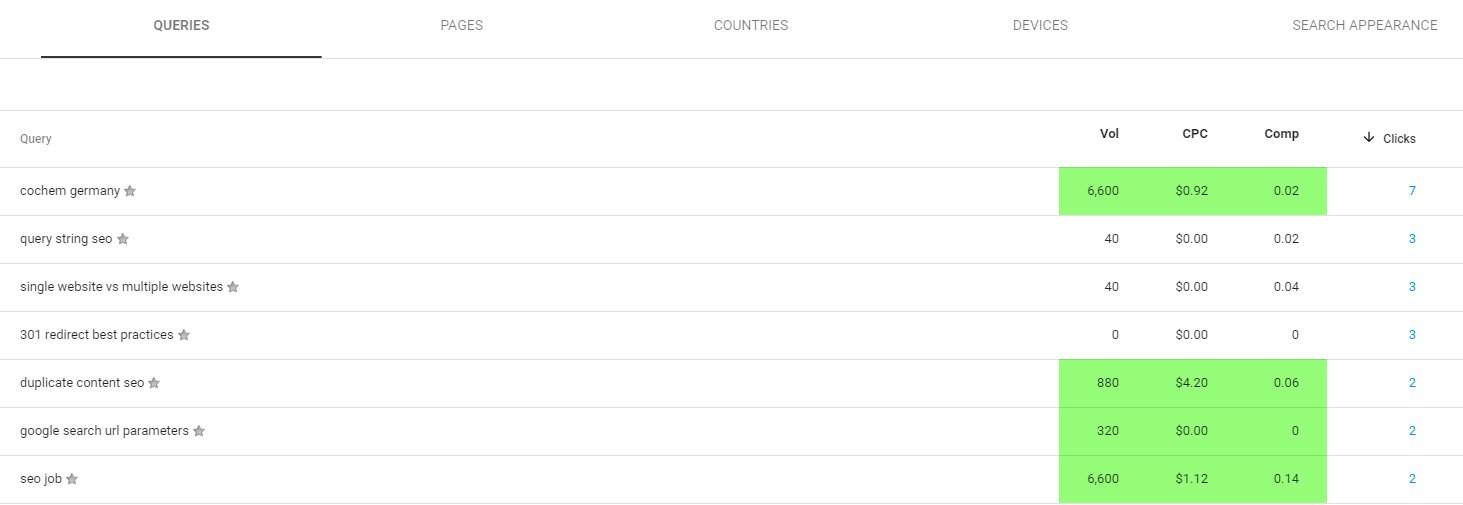Open the Countries tab
This screenshot has height=505, width=1463.
click(x=751, y=26)
